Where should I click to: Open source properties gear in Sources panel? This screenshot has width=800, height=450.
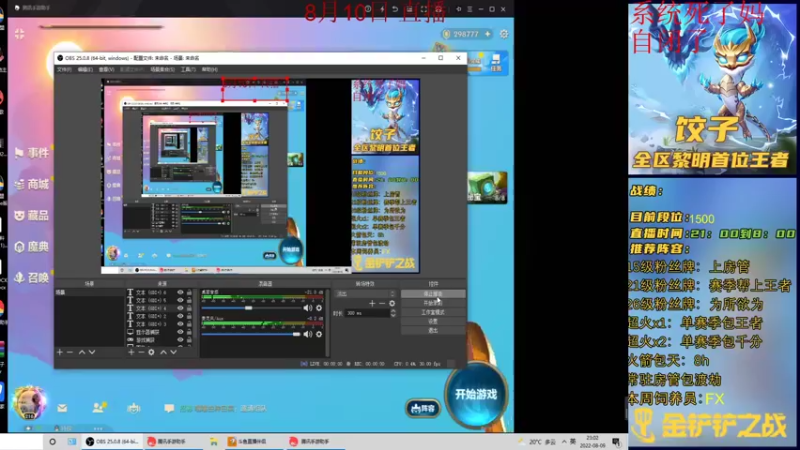point(152,352)
